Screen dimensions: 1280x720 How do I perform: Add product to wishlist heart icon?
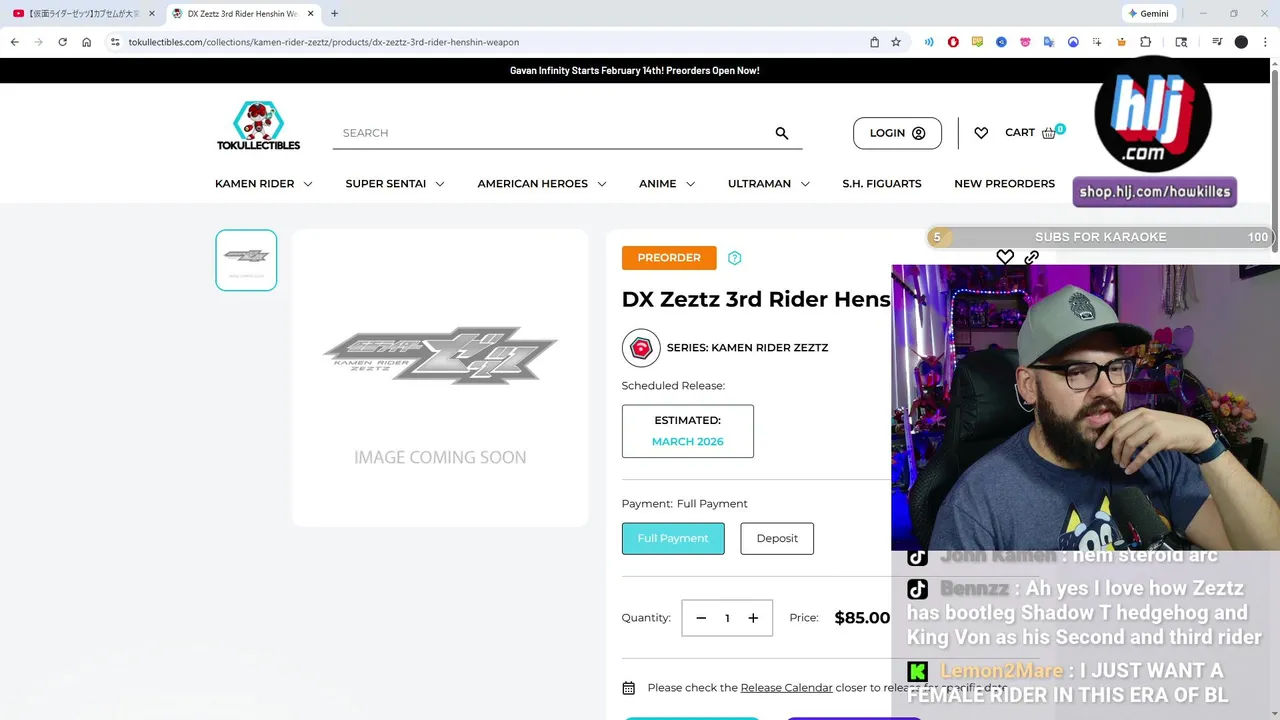[1005, 257]
